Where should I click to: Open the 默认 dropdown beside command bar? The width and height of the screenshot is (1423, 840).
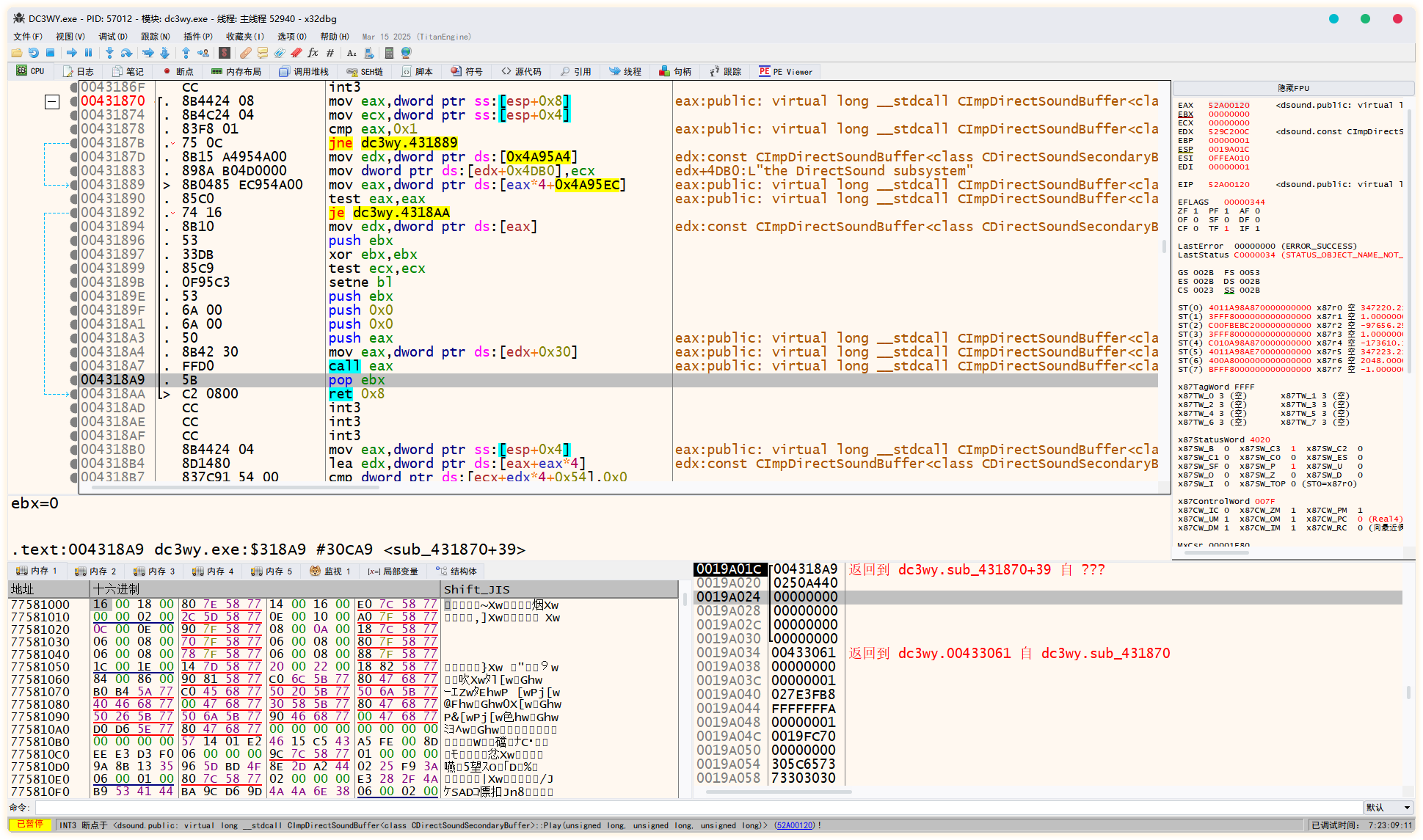coord(1388,808)
